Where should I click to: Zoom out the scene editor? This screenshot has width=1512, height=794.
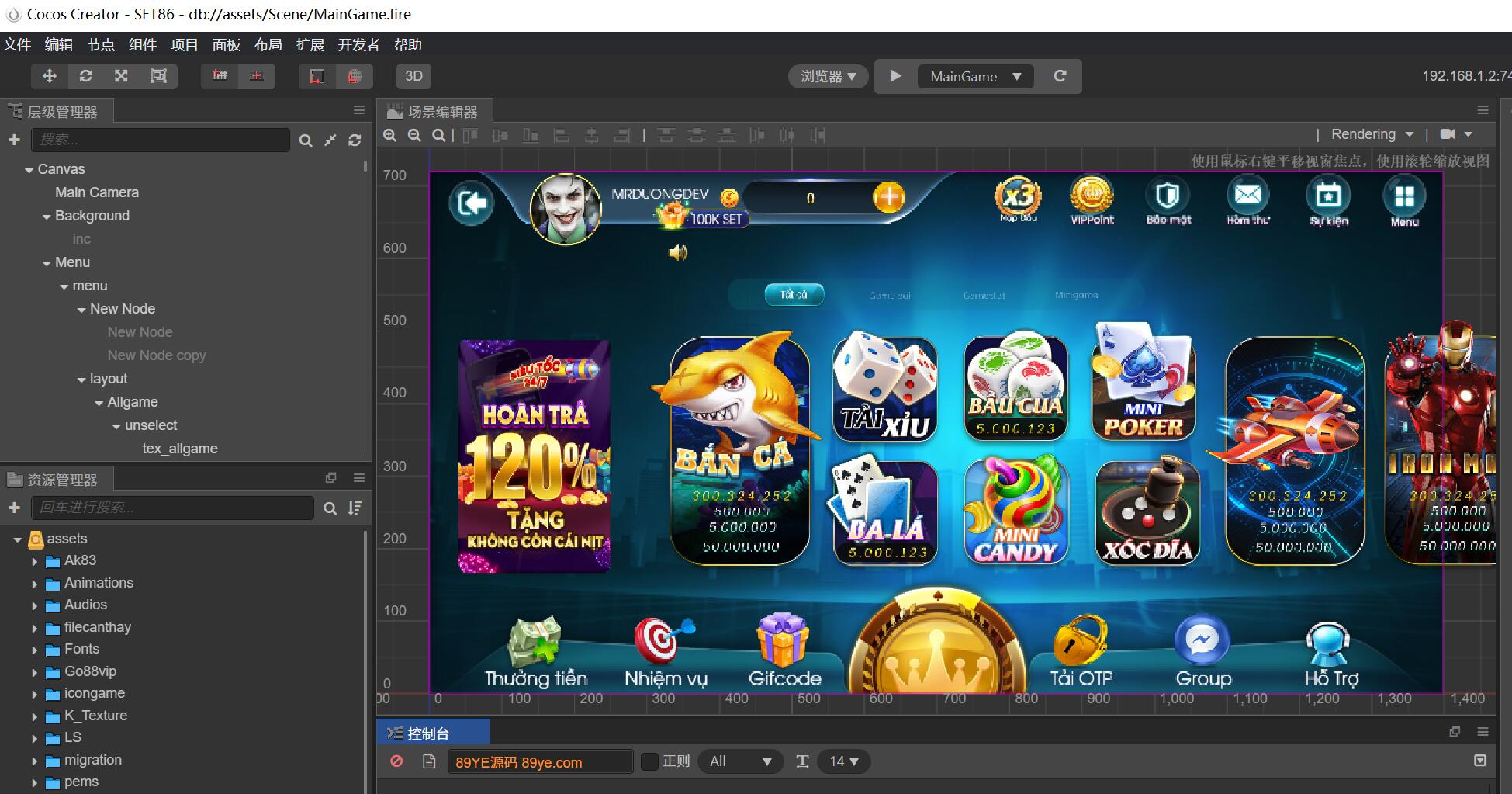click(414, 135)
